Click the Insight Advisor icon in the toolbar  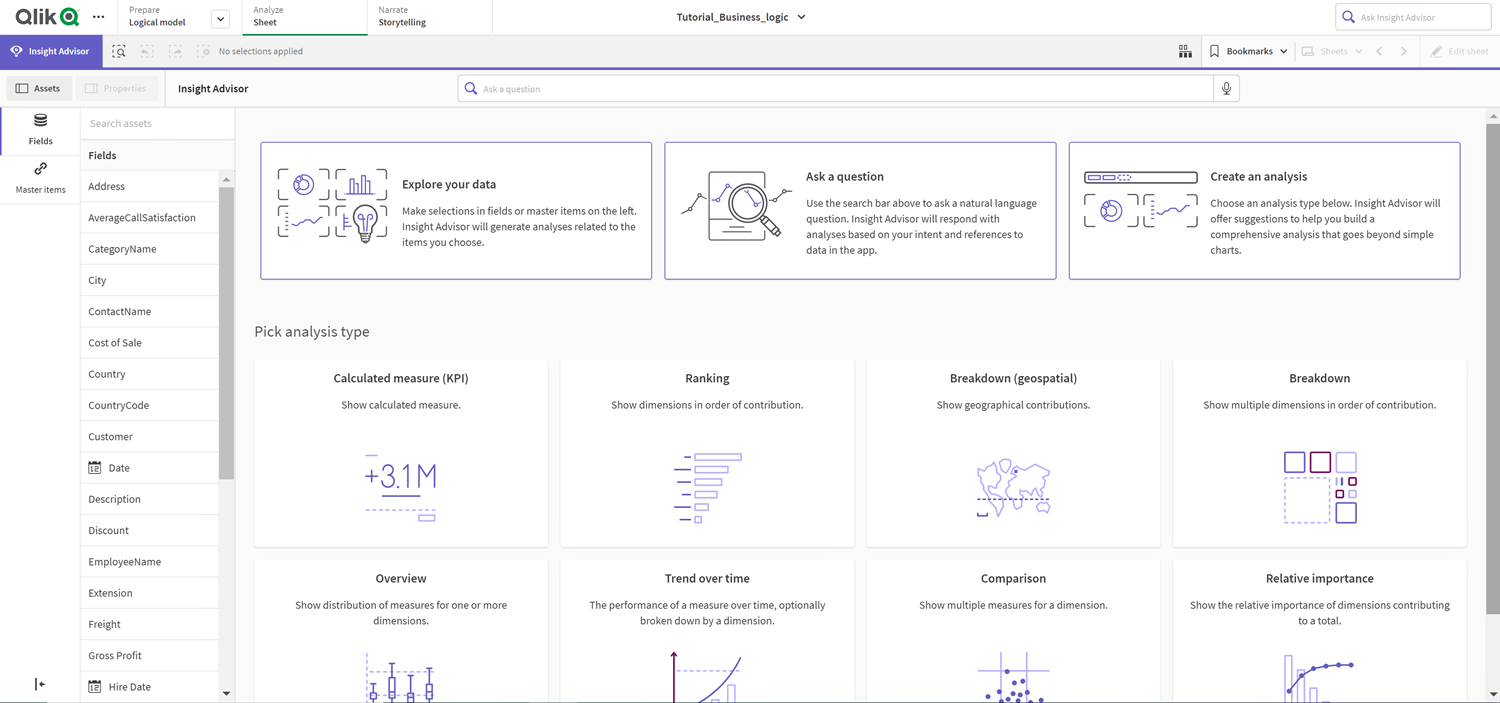click(x=14, y=51)
